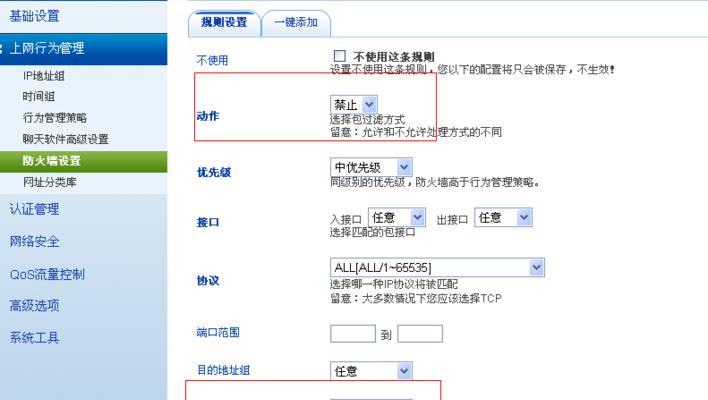Click the 不使用 field label
The height and width of the screenshot is (400, 708).
[212, 60]
